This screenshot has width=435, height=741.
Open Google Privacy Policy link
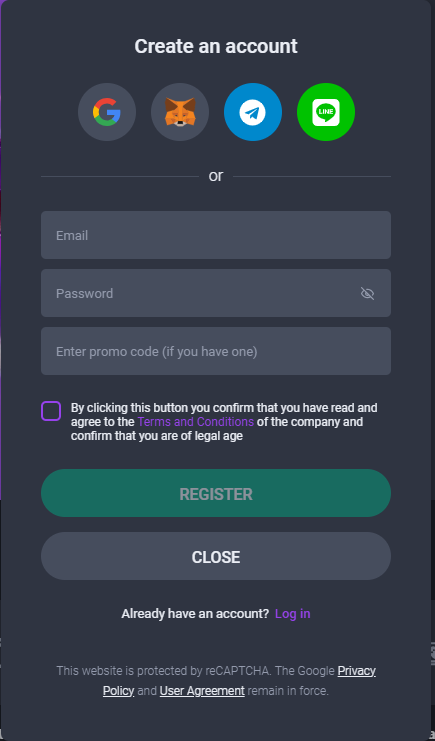point(239,681)
